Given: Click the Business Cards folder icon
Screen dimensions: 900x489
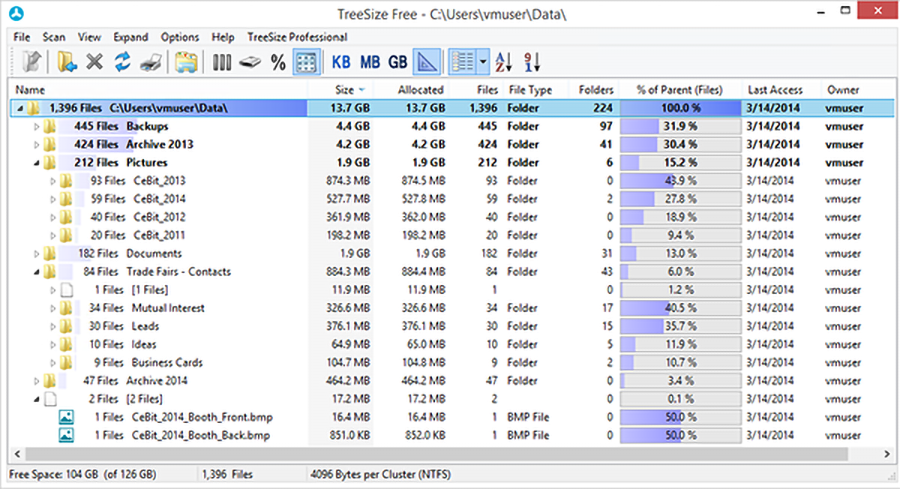Looking at the screenshot, I should (66, 363).
